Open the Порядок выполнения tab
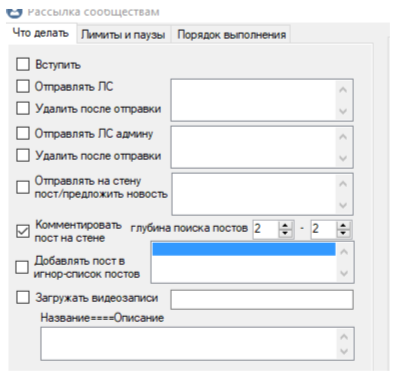Image resolution: width=395 pixels, height=383 pixels. [231, 34]
